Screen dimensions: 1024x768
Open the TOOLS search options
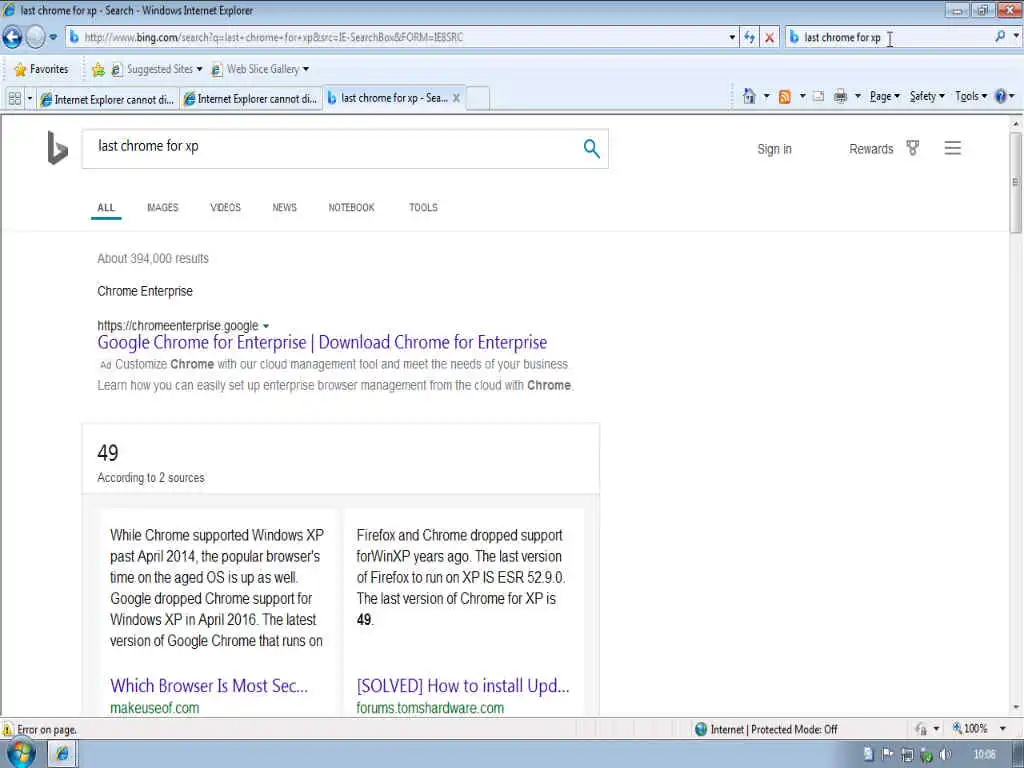click(x=423, y=208)
